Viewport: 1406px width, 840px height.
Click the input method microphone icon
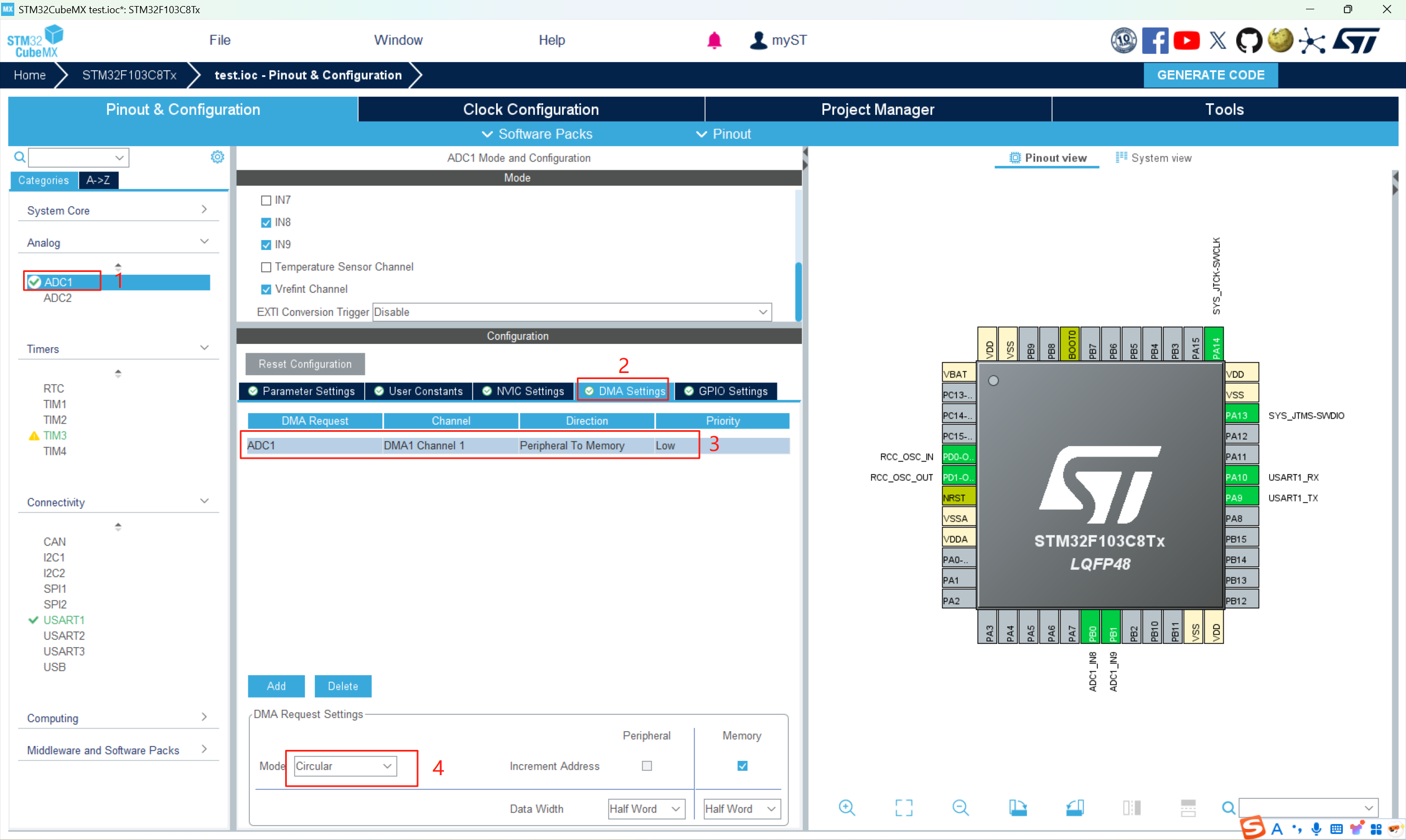(1316, 829)
